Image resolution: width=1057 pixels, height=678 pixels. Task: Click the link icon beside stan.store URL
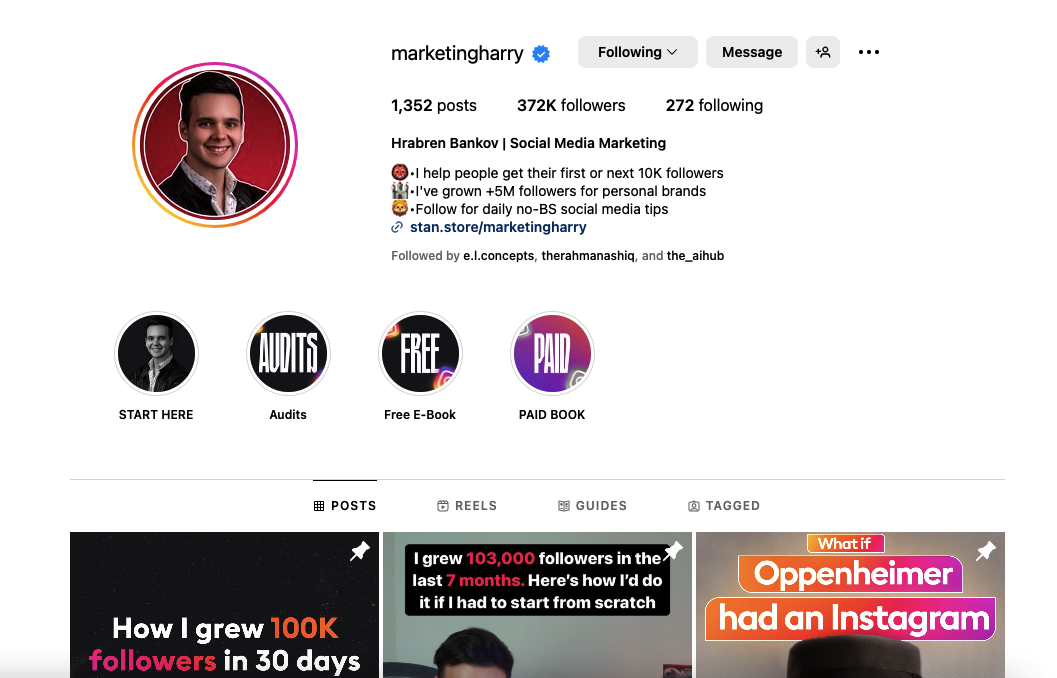397,227
